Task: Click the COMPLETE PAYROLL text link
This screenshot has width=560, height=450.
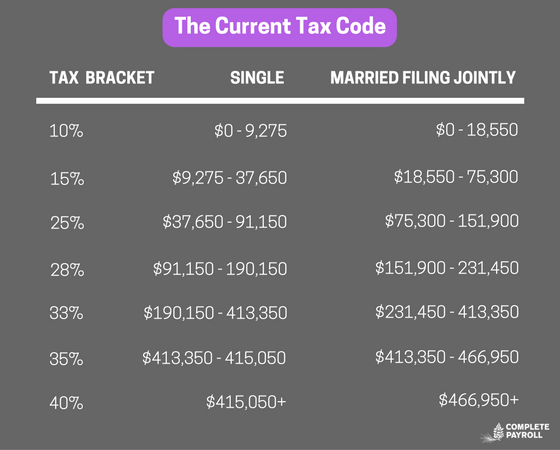Action: click(x=528, y=431)
